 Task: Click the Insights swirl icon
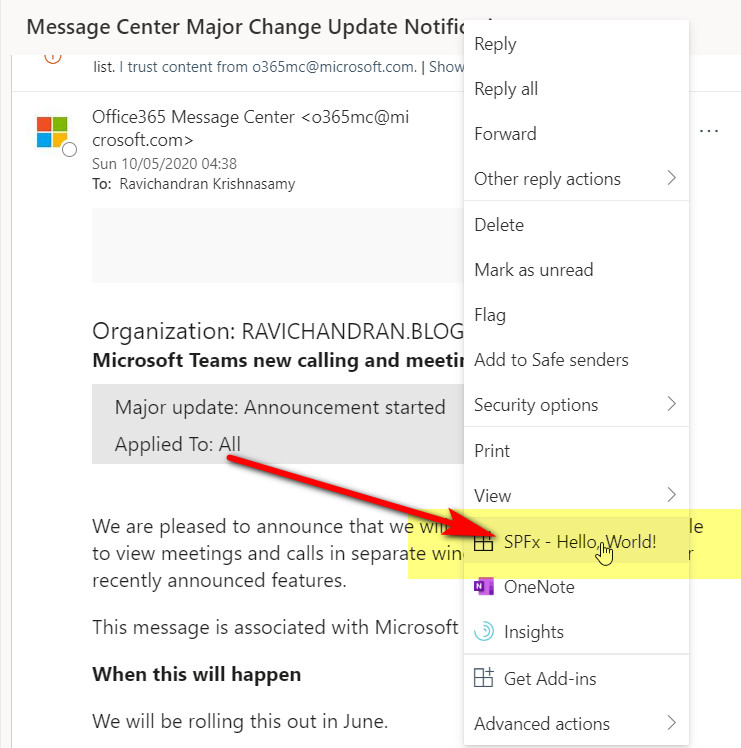click(484, 632)
